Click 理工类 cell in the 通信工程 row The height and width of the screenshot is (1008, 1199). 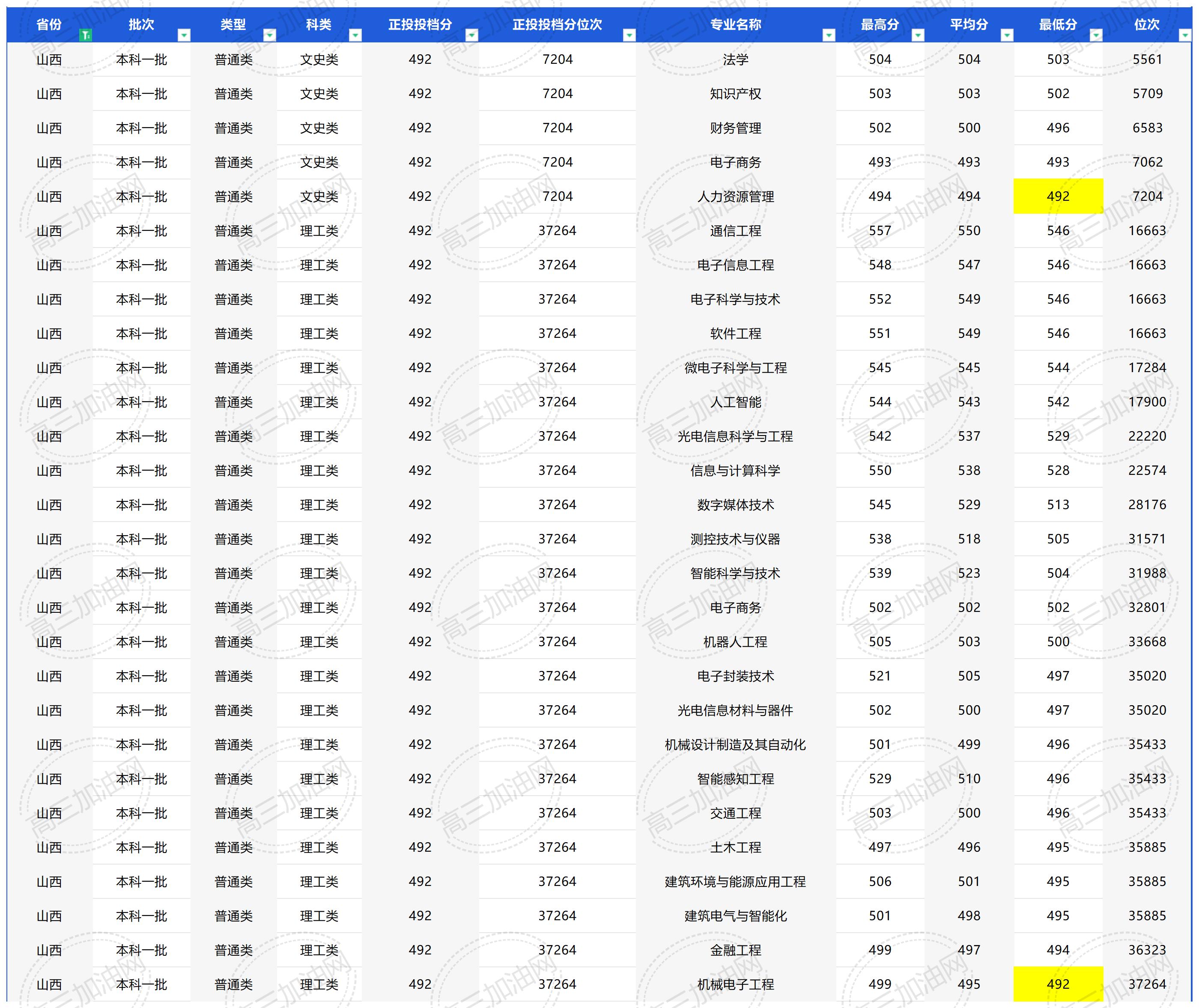click(x=319, y=231)
